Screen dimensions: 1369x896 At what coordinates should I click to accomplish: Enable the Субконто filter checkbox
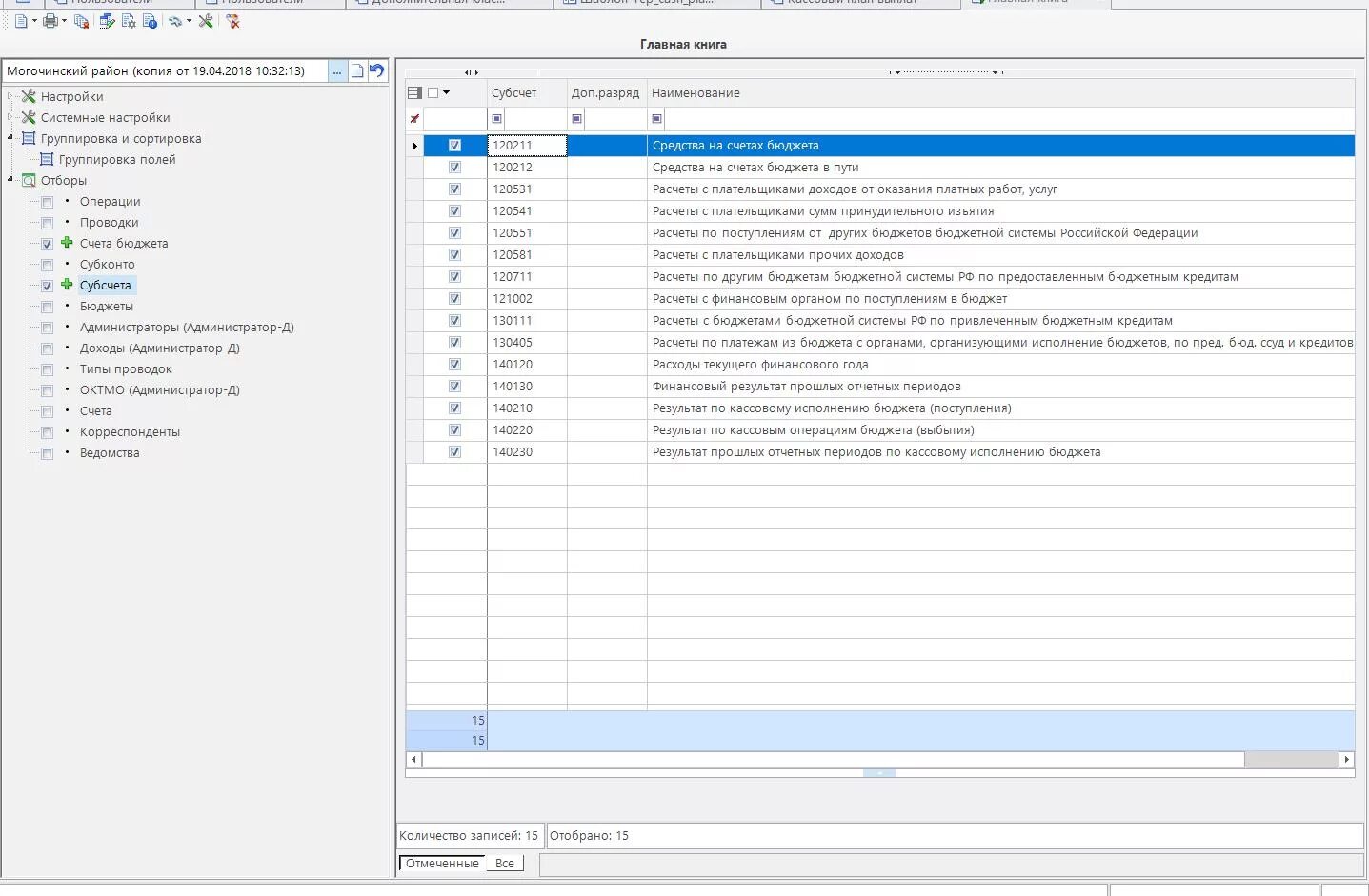tap(47, 265)
